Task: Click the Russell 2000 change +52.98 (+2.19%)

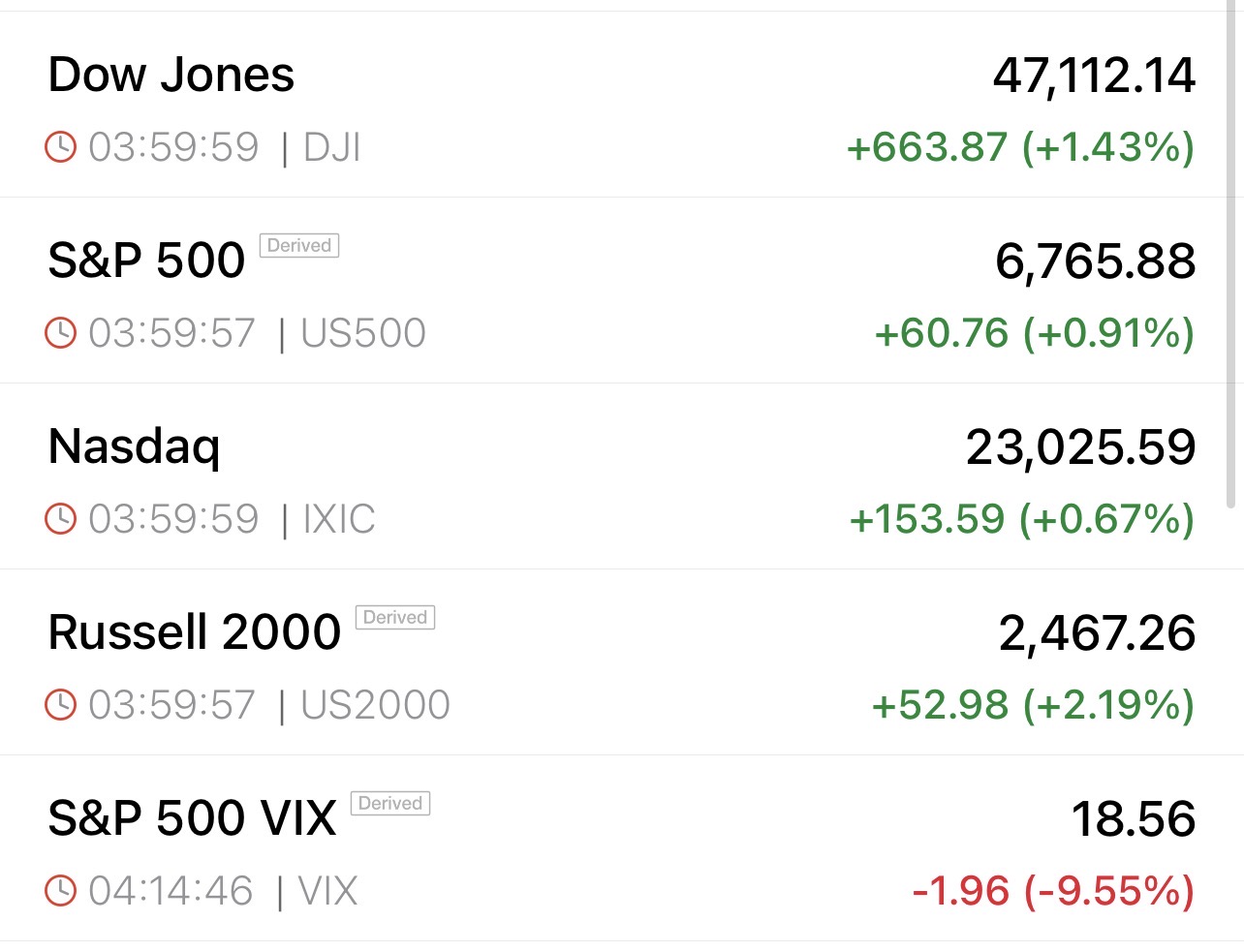Action: point(1033,705)
